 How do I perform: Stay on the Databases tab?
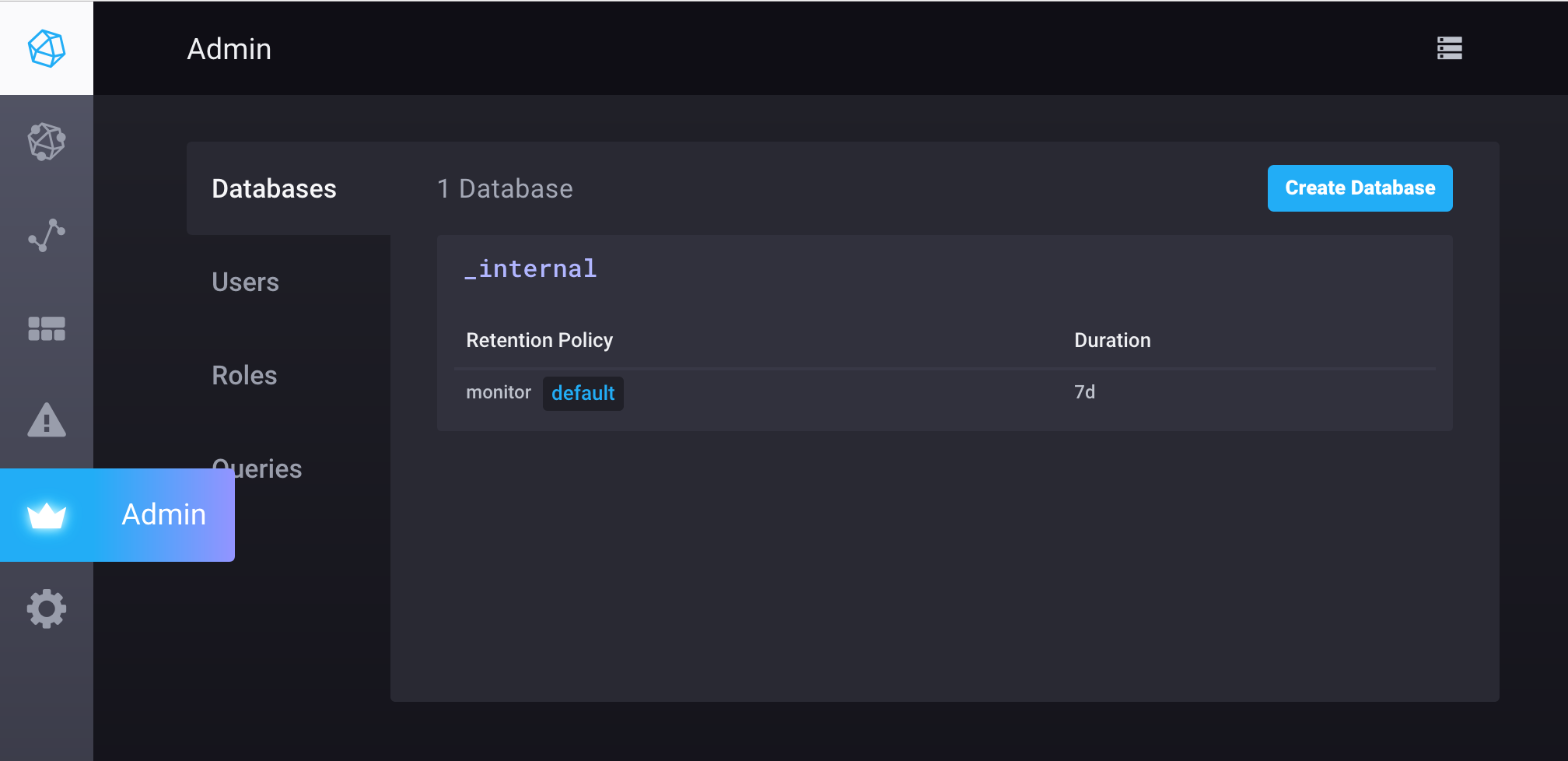pos(274,188)
